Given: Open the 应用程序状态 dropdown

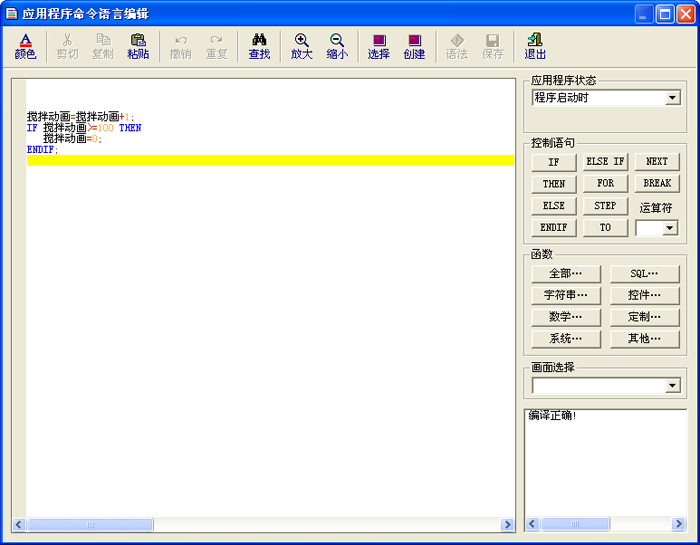Looking at the screenshot, I should pos(672,98).
